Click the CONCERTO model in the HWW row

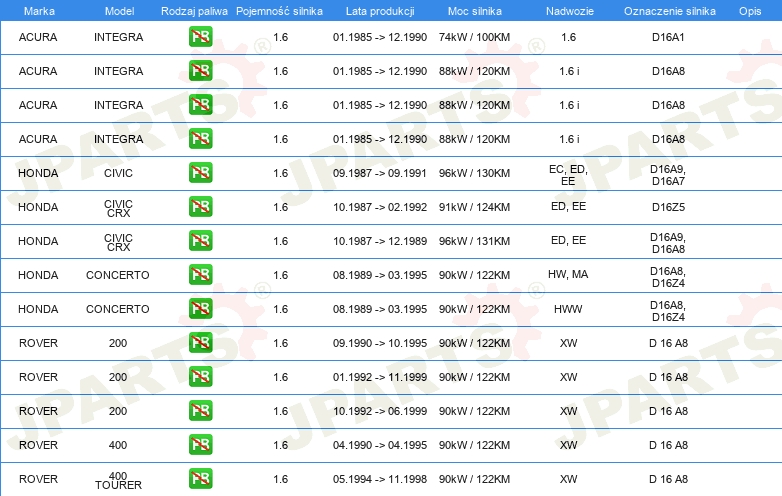tap(118, 309)
